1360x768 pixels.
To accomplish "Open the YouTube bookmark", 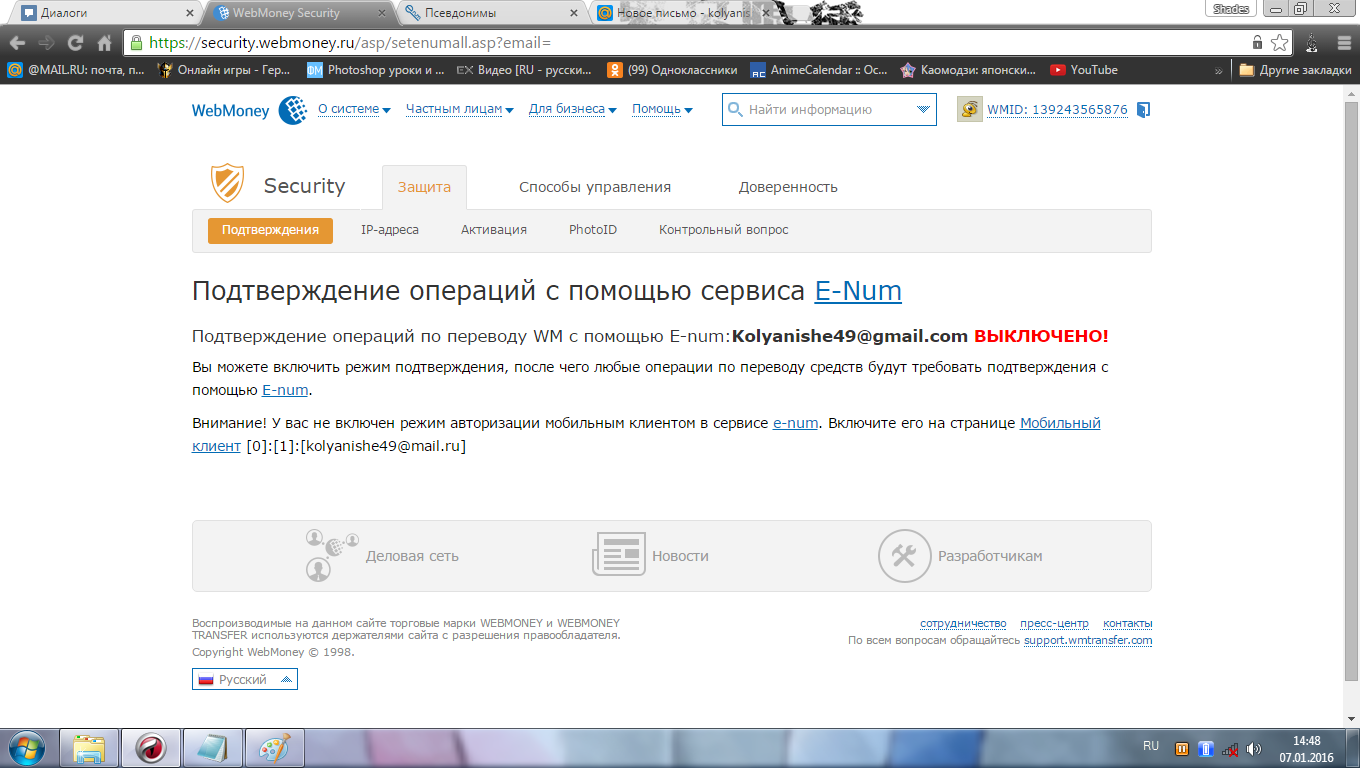I will click(1084, 70).
